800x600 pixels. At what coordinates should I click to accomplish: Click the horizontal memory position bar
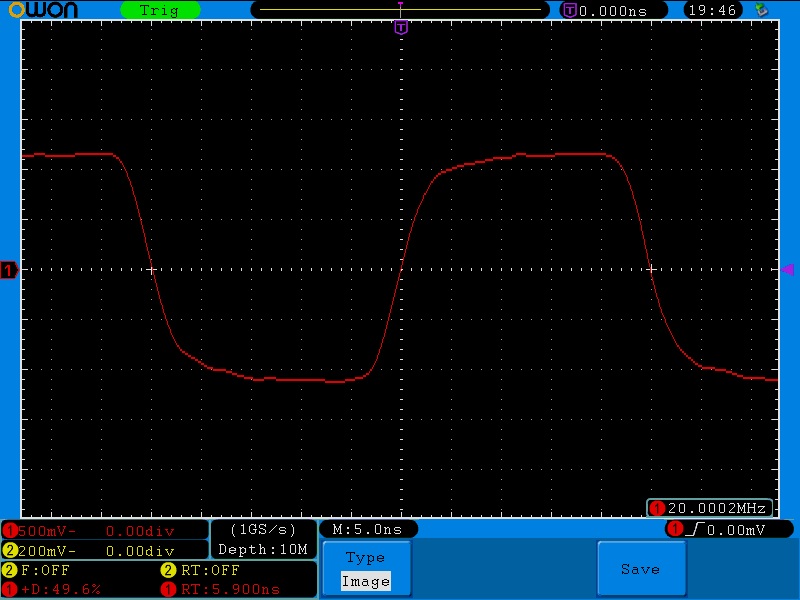[401, 10]
